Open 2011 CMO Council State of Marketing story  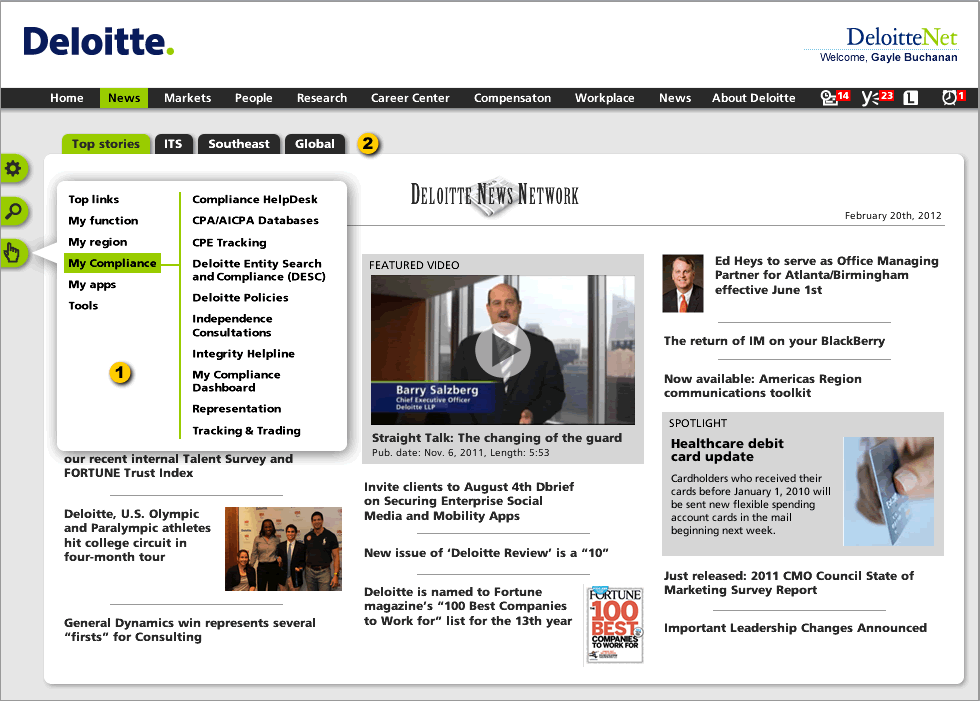(789, 583)
